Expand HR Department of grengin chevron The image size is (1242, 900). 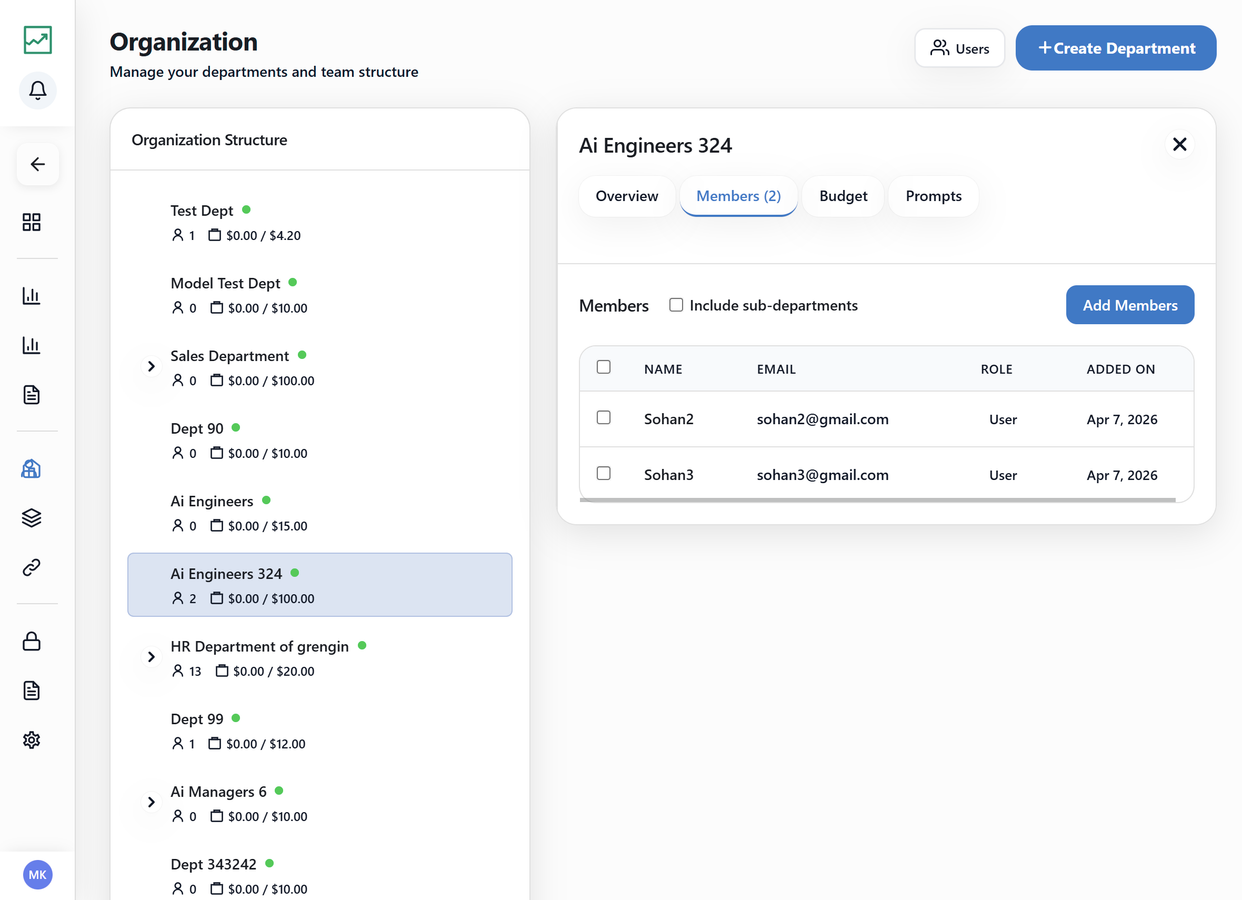(151, 657)
